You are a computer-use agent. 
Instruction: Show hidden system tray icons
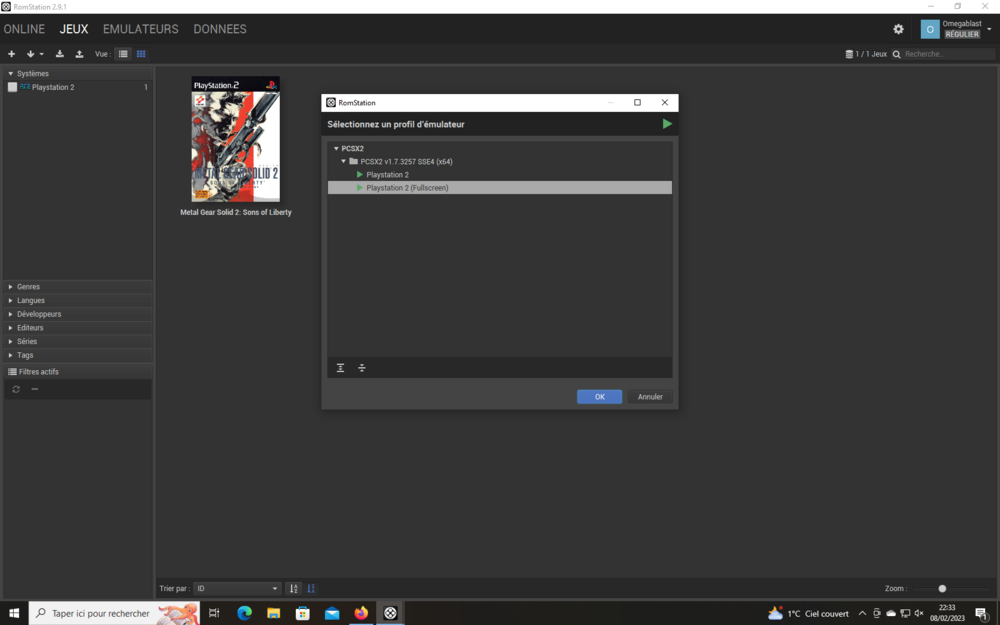click(x=862, y=614)
